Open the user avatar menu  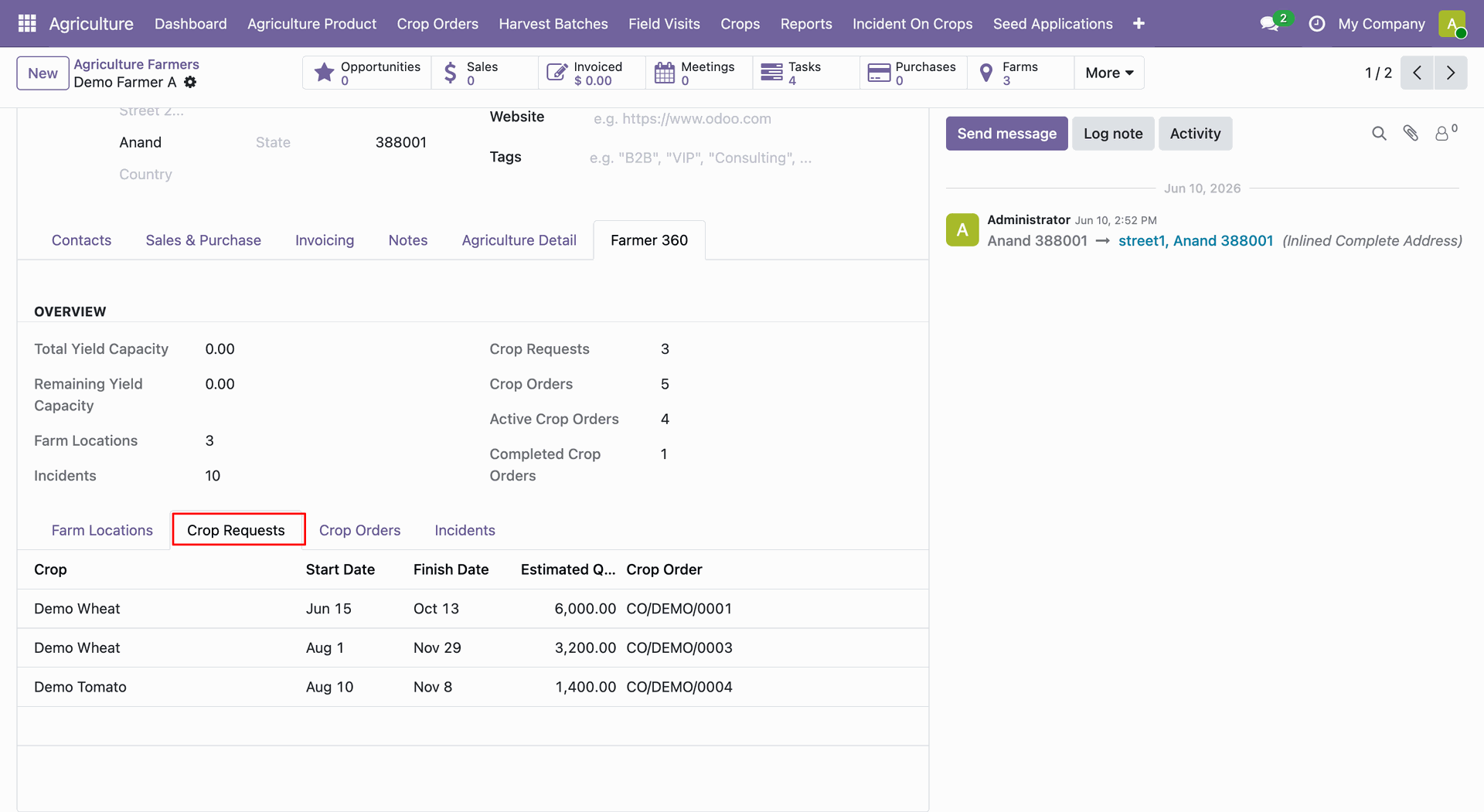pyautogui.click(x=1452, y=24)
